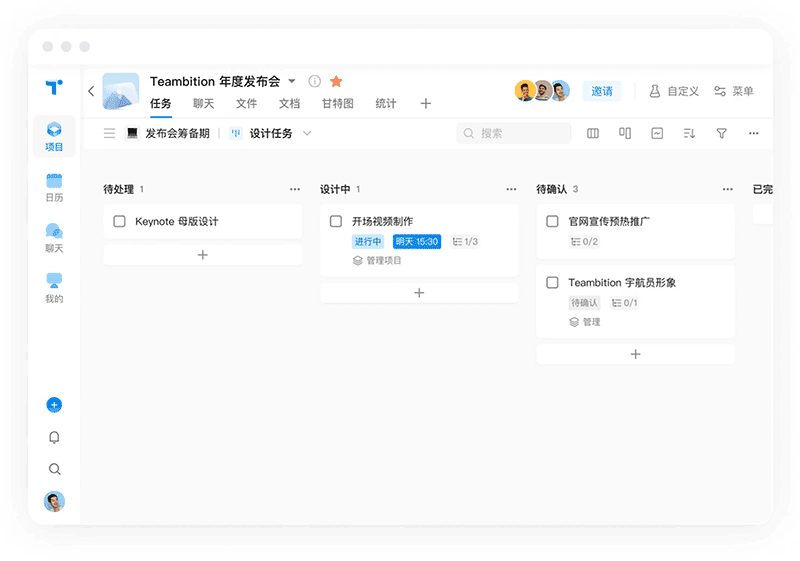Select 发布会筹备期 task group
The height and width of the screenshot is (561, 800).
tap(168, 134)
